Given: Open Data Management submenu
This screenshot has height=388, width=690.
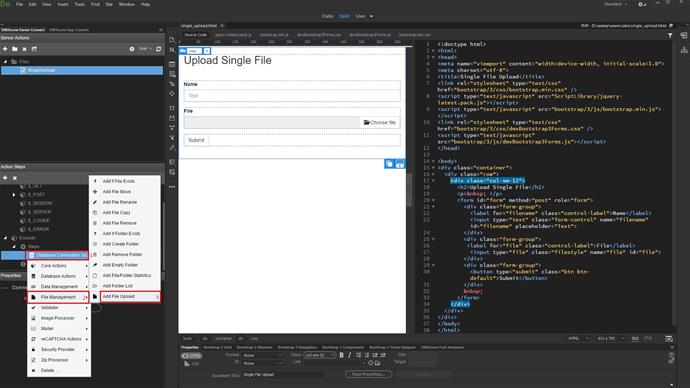Looking at the screenshot, I should tap(59, 286).
